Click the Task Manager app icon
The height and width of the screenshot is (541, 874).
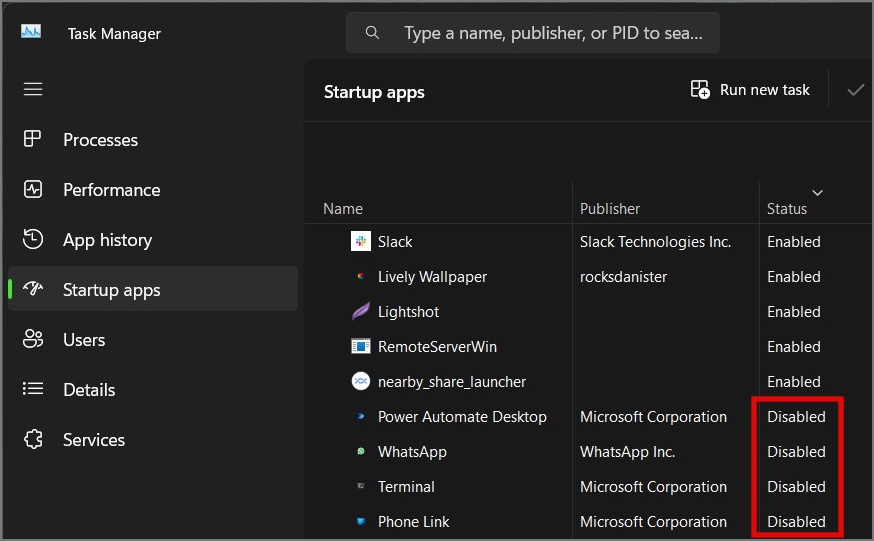click(31, 31)
